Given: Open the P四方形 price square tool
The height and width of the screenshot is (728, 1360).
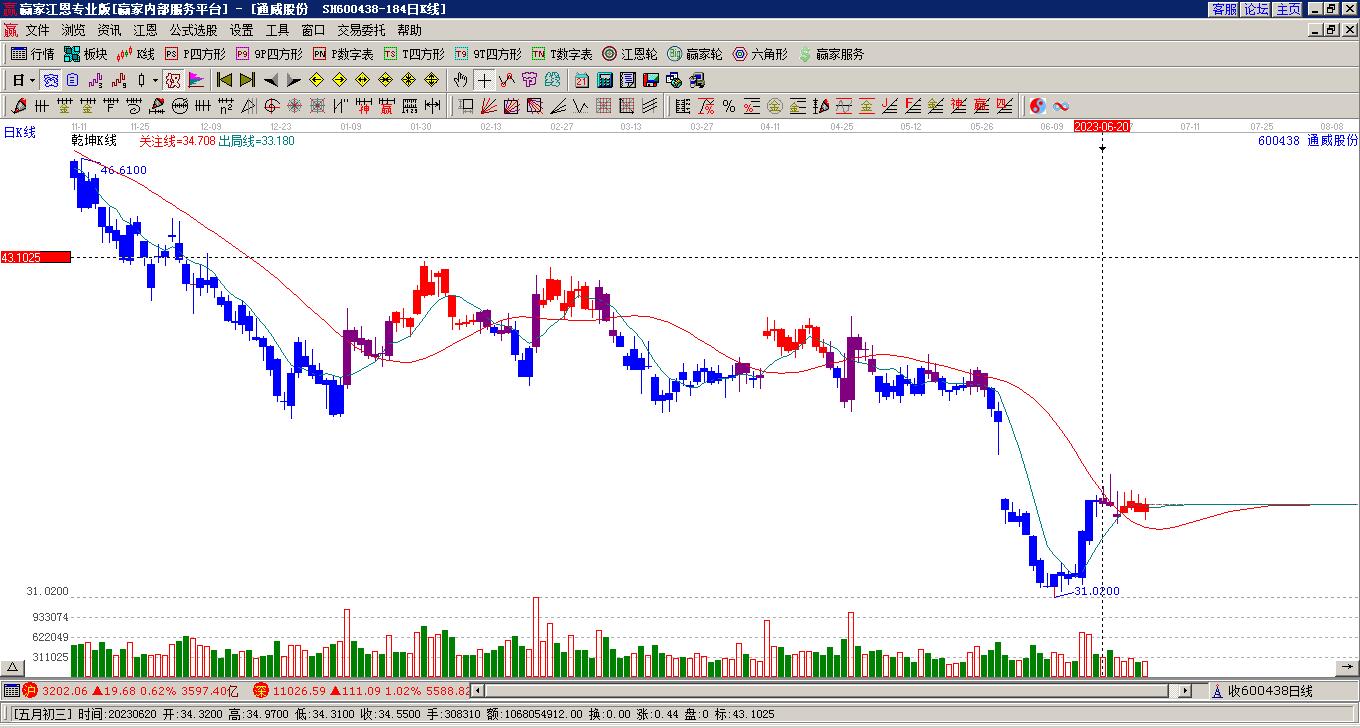Looking at the screenshot, I should pos(195,54).
